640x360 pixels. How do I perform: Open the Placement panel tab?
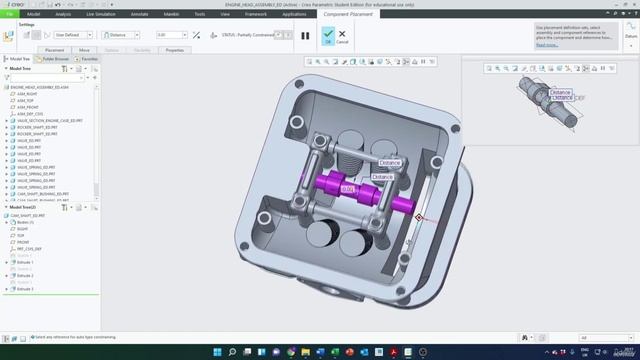point(54,50)
